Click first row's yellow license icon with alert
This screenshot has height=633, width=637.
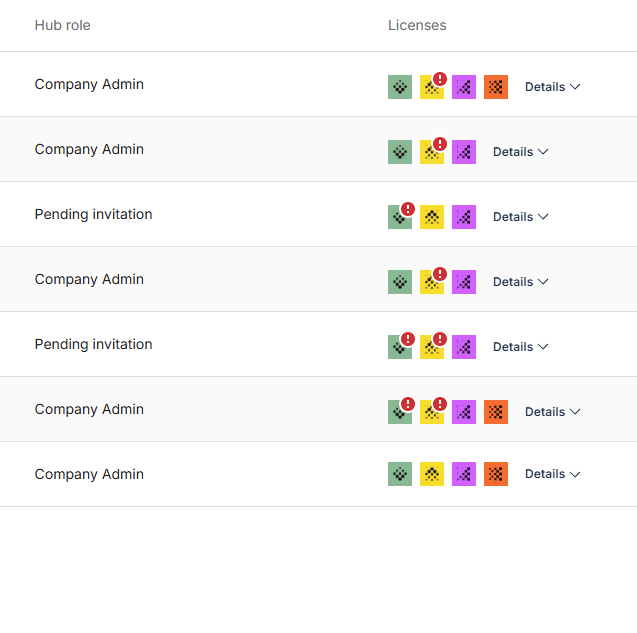pyautogui.click(x=432, y=87)
